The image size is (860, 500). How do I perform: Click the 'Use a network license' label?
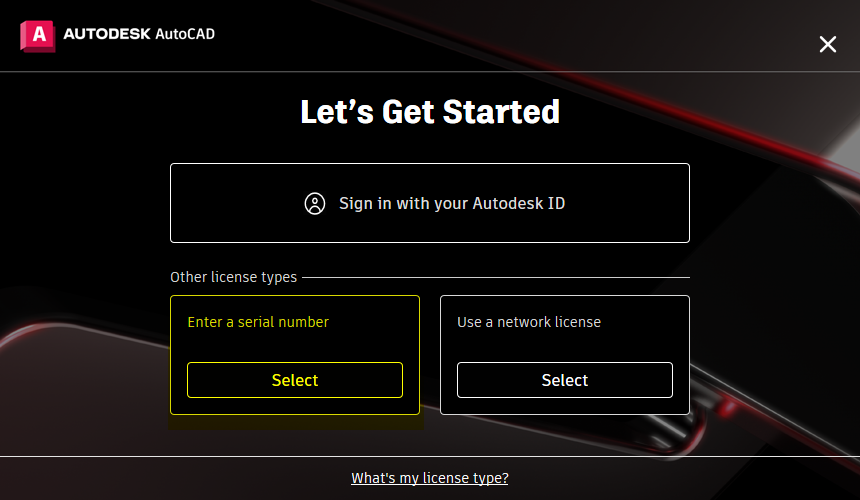[x=529, y=322]
